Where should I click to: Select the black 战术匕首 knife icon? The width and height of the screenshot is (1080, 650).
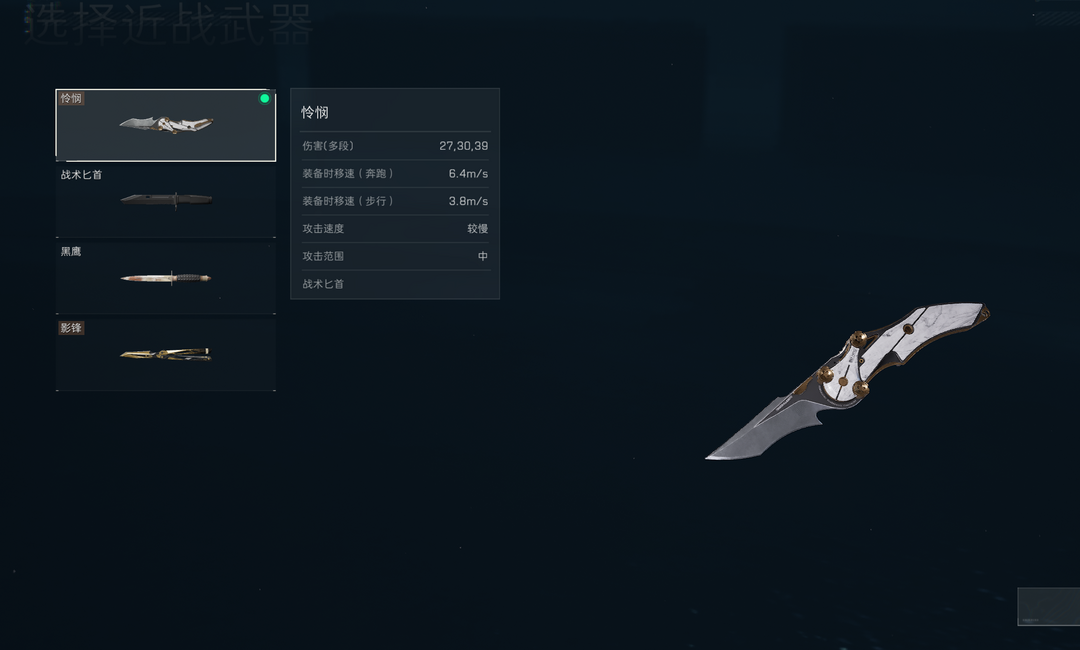166,200
